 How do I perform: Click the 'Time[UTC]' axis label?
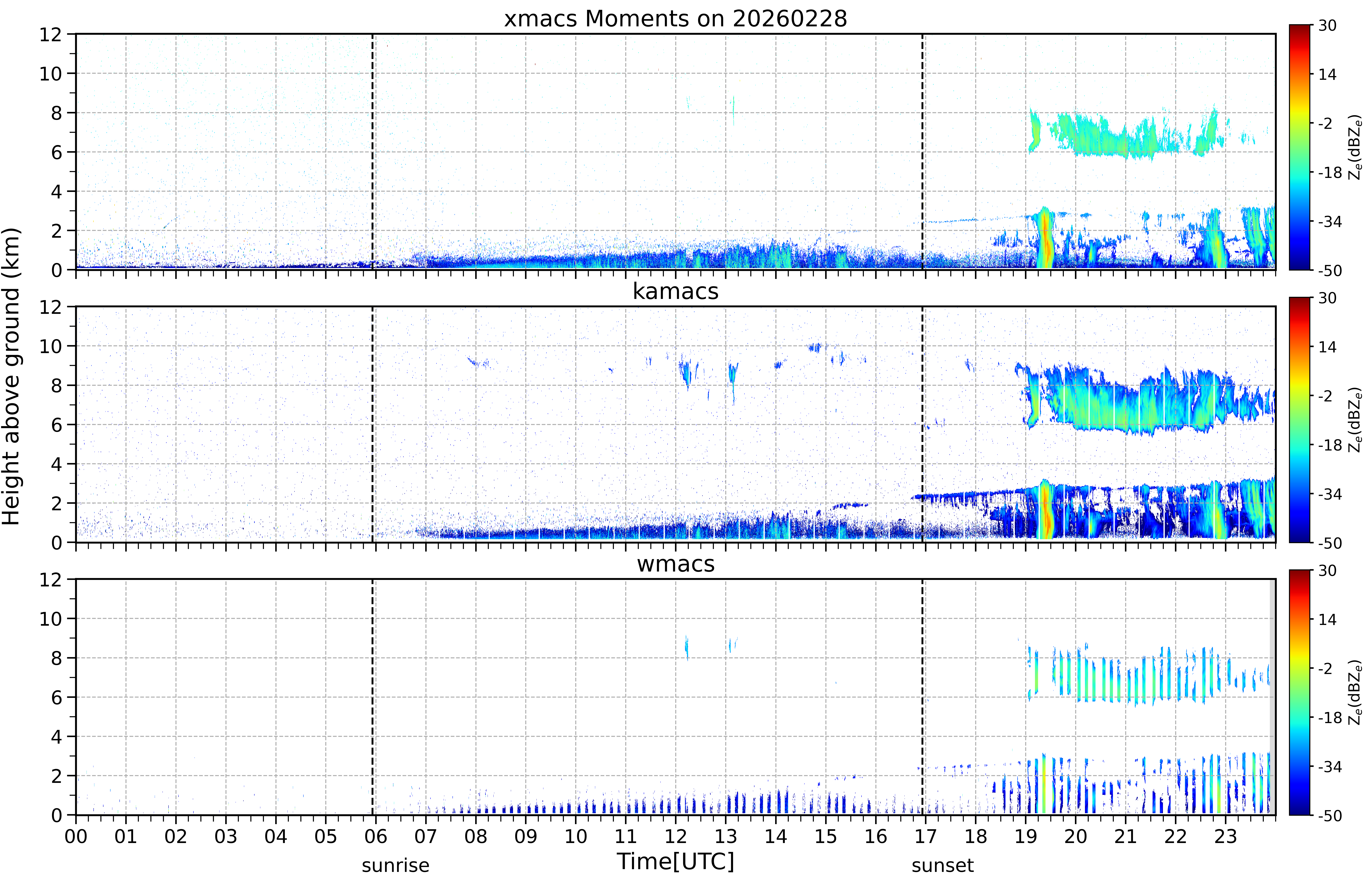click(x=675, y=861)
